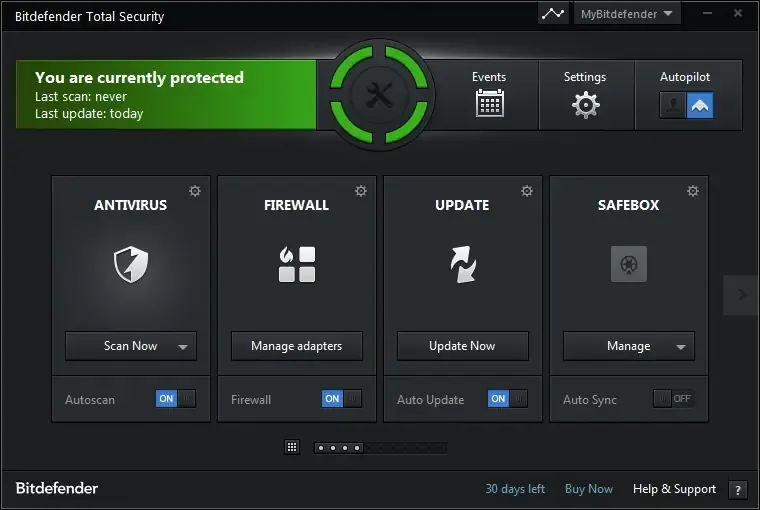
Task: Click the Last scan: never text
Action: click(81, 96)
